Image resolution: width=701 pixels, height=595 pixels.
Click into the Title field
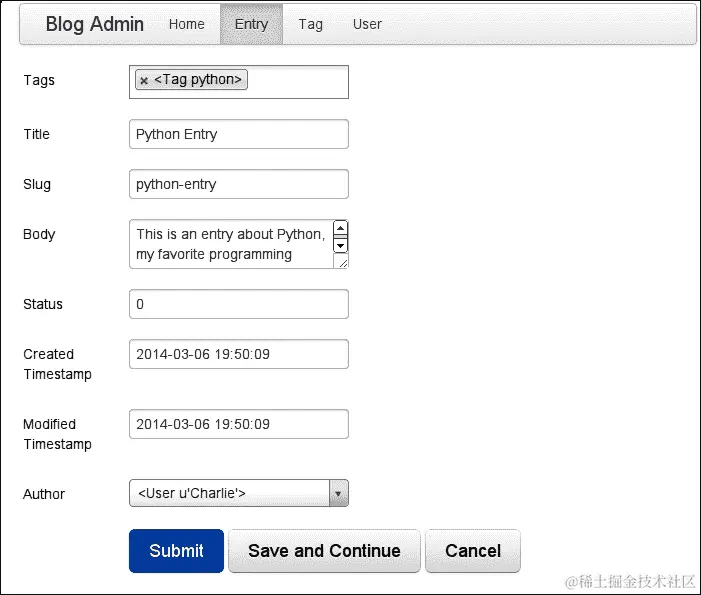click(x=239, y=134)
